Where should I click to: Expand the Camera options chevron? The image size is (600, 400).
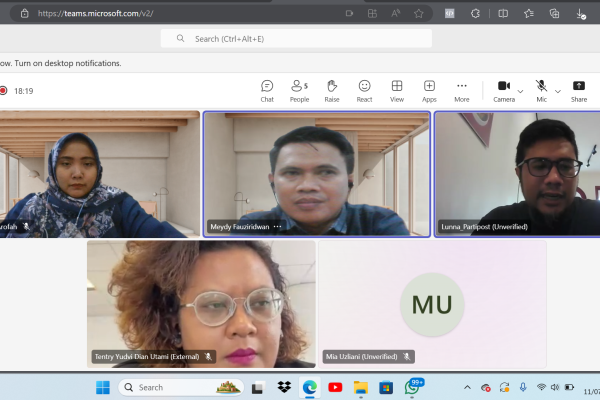[520, 91]
